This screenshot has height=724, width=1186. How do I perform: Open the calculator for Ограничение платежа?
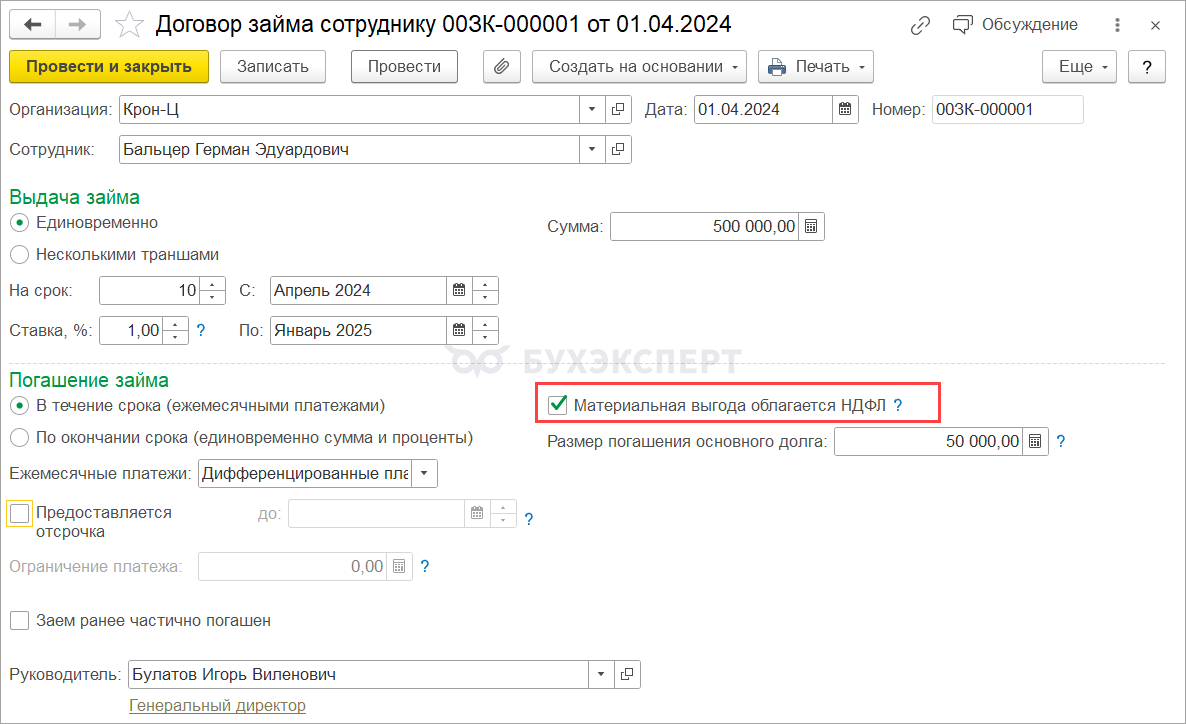(399, 567)
